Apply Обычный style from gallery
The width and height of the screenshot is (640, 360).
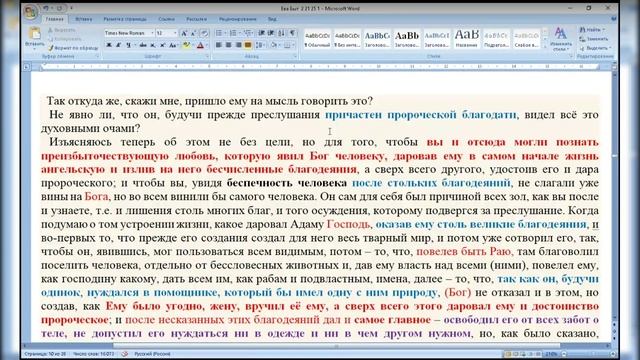coord(317,39)
